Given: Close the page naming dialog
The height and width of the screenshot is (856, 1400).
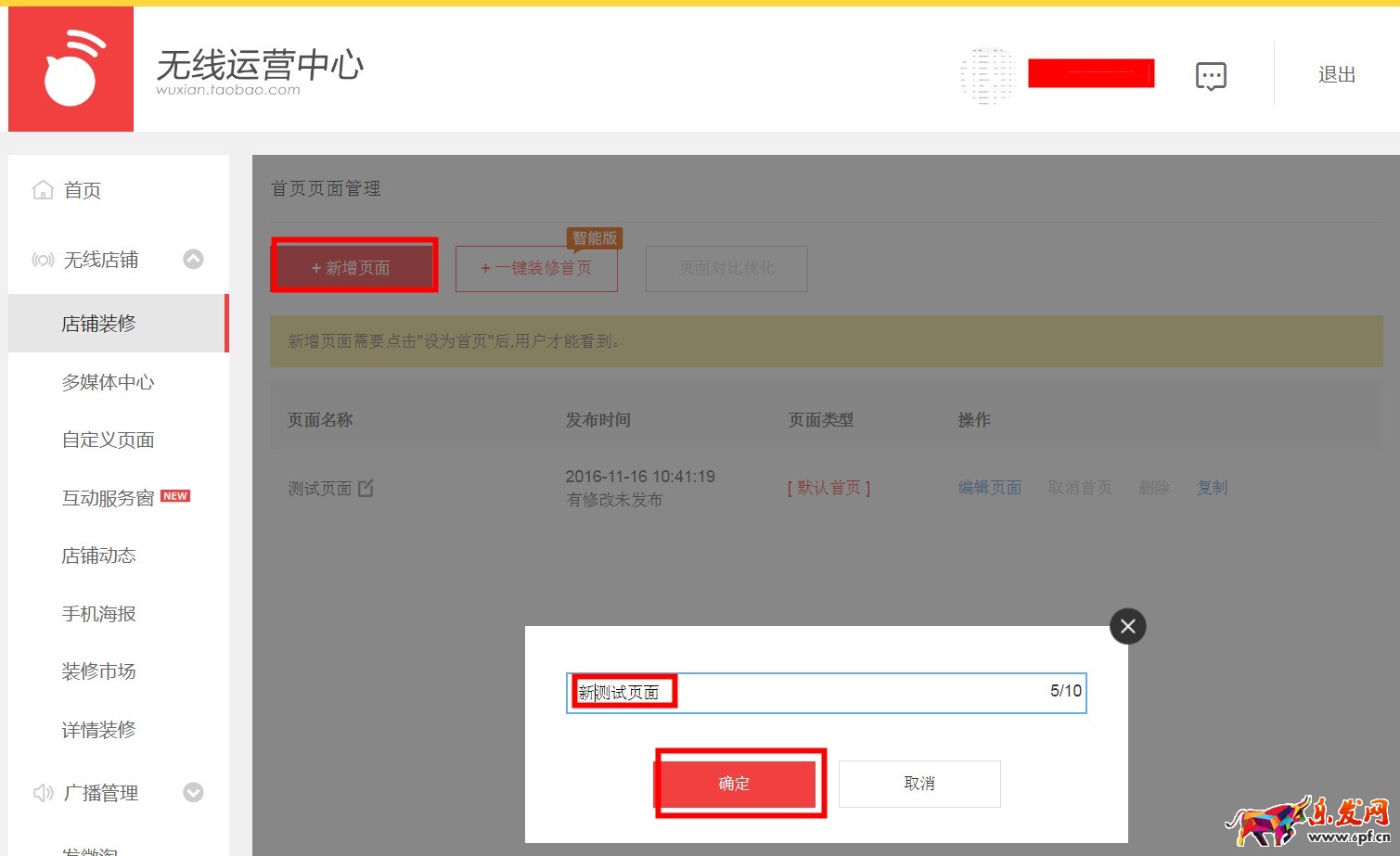Looking at the screenshot, I should point(1127,626).
